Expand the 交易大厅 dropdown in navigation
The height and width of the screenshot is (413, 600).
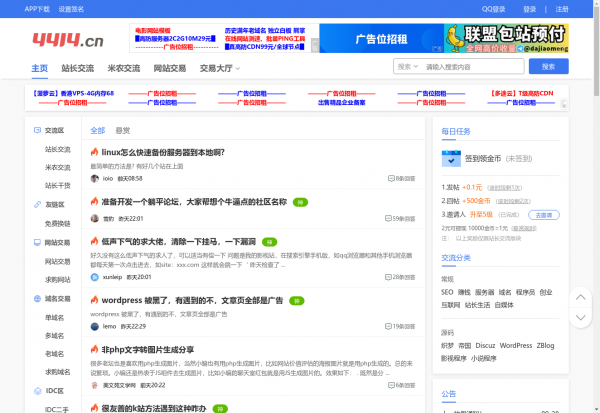pyautogui.click(x=219, y=69)
